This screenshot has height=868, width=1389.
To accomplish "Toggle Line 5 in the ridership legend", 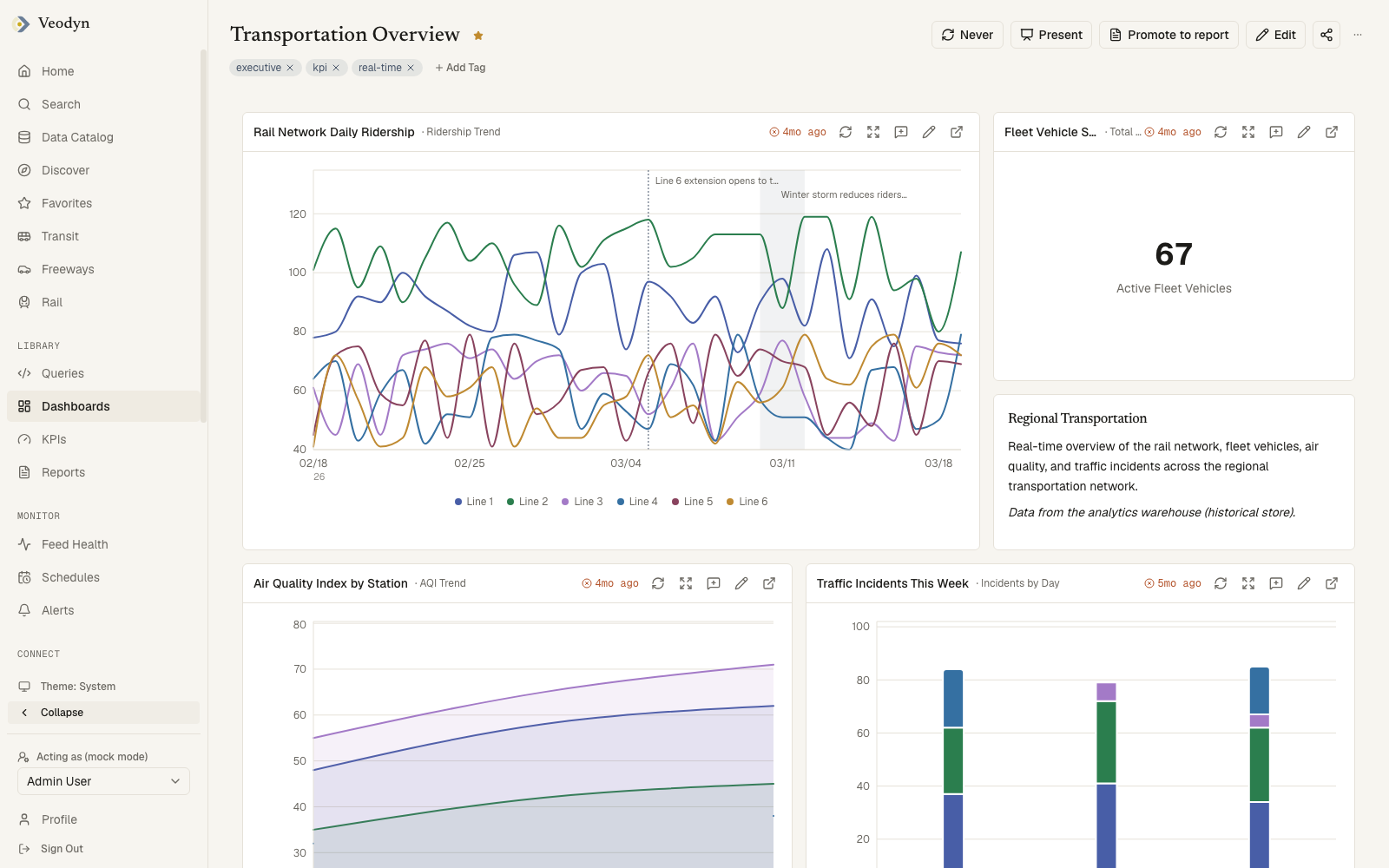I will click(692, 502).
